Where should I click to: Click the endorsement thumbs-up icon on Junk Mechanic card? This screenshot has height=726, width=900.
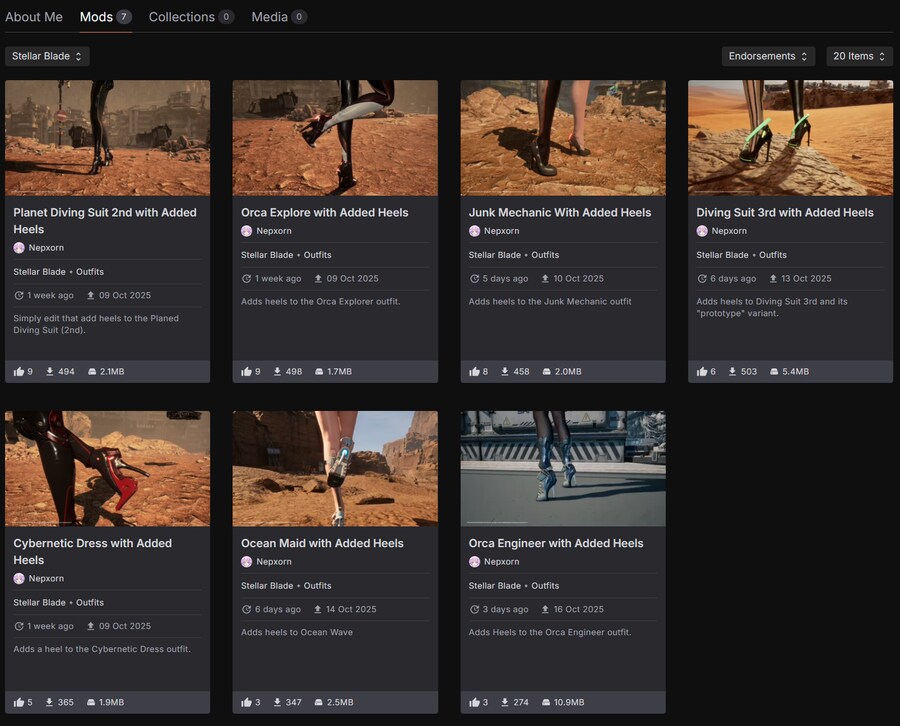(475, 372)
